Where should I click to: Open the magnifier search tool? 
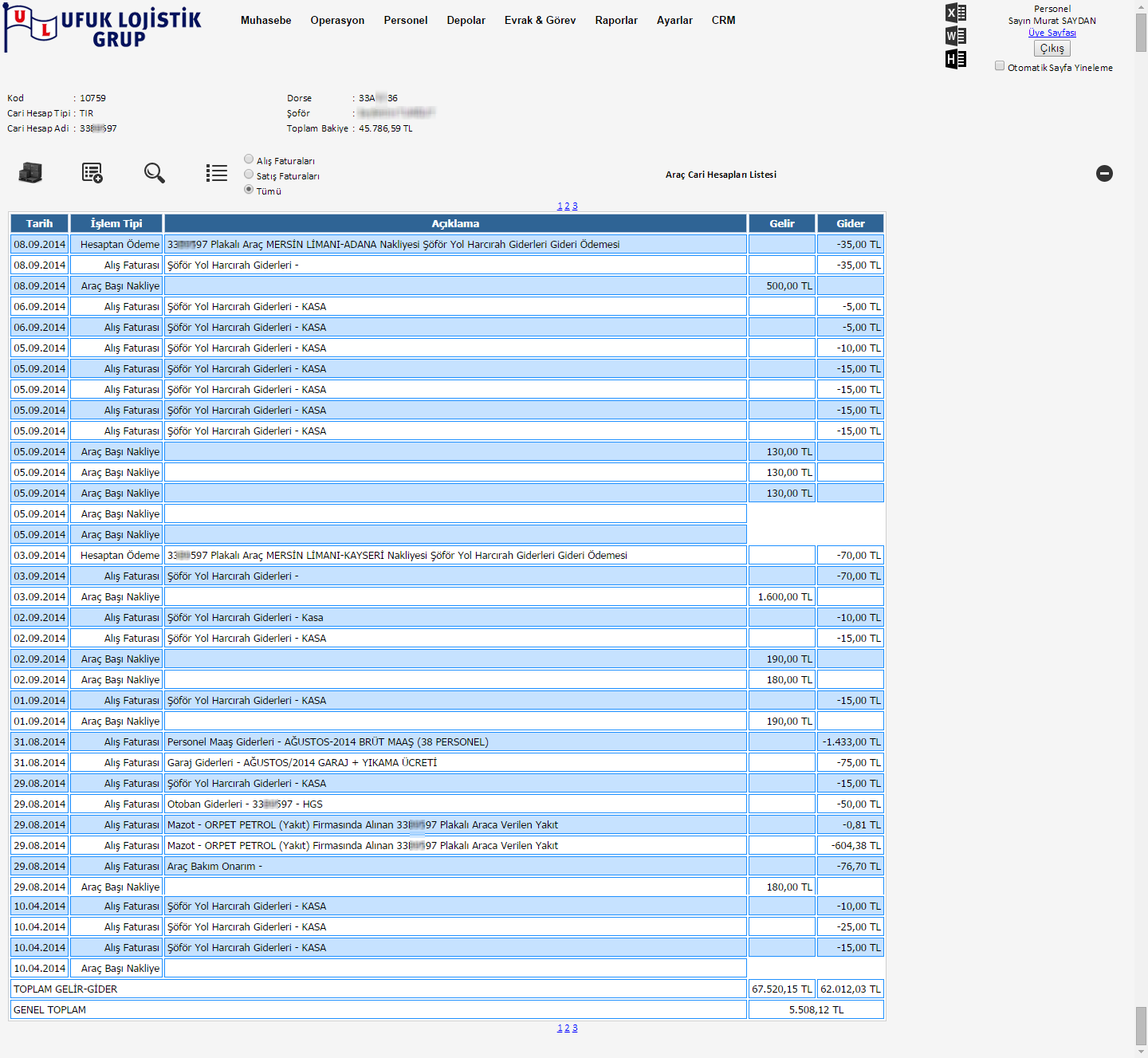click(155, 173)
